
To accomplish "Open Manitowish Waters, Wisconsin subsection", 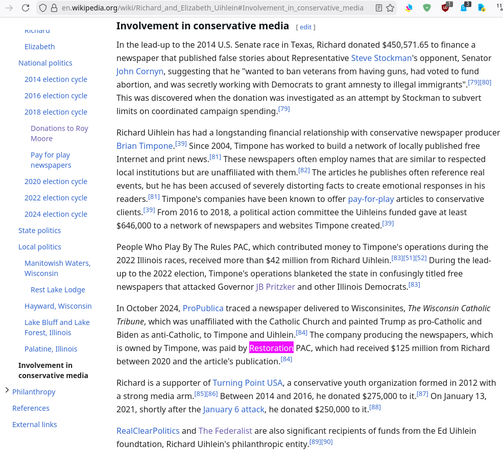I will (x=57, y=268).
